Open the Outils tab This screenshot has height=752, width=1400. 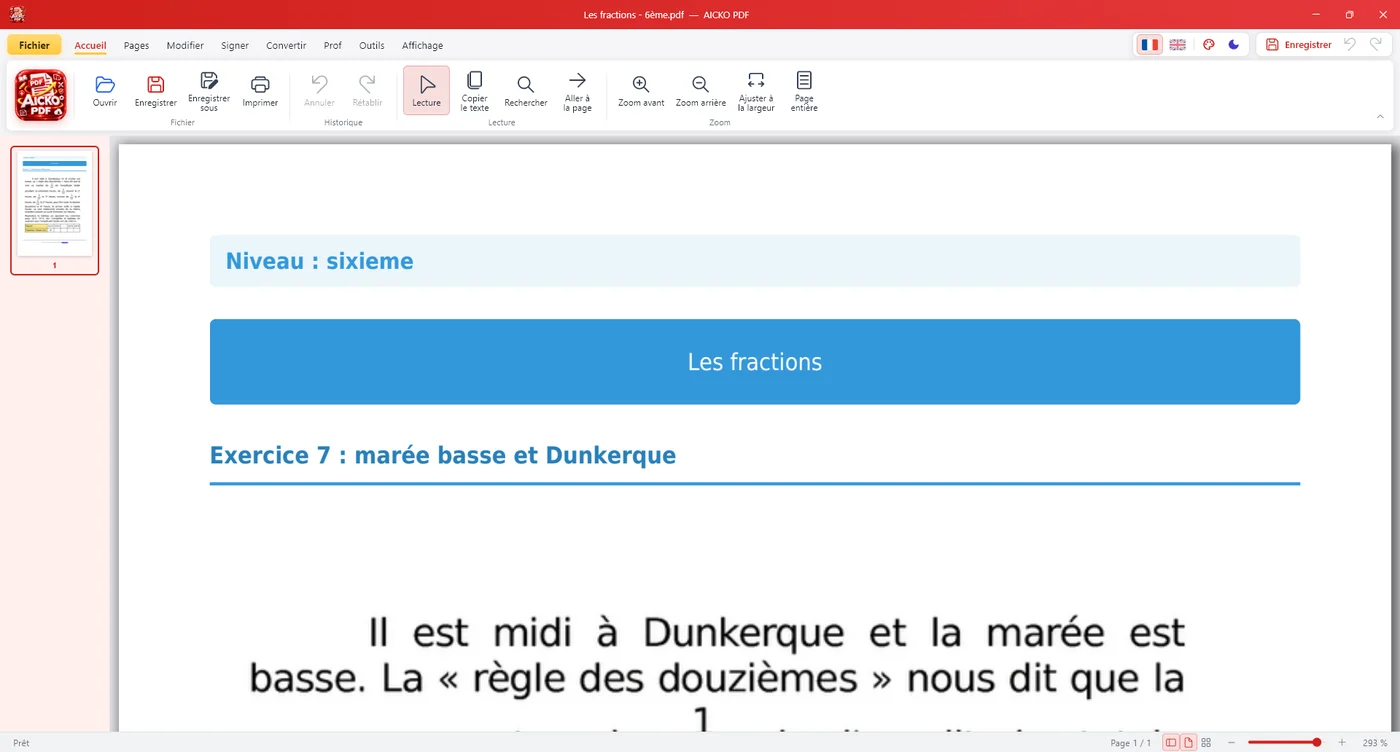(371, 45)
